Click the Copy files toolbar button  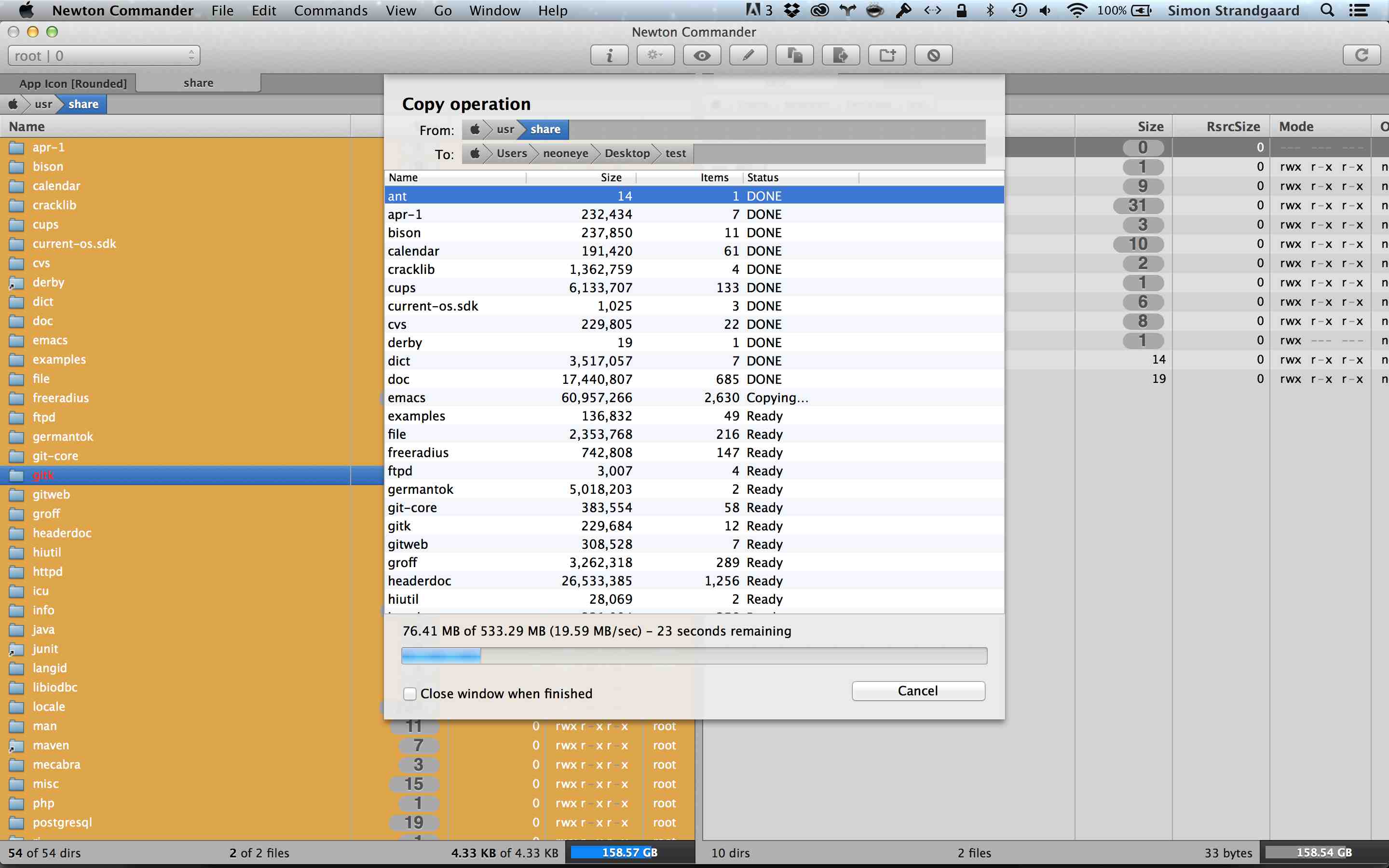pos(794,55)
